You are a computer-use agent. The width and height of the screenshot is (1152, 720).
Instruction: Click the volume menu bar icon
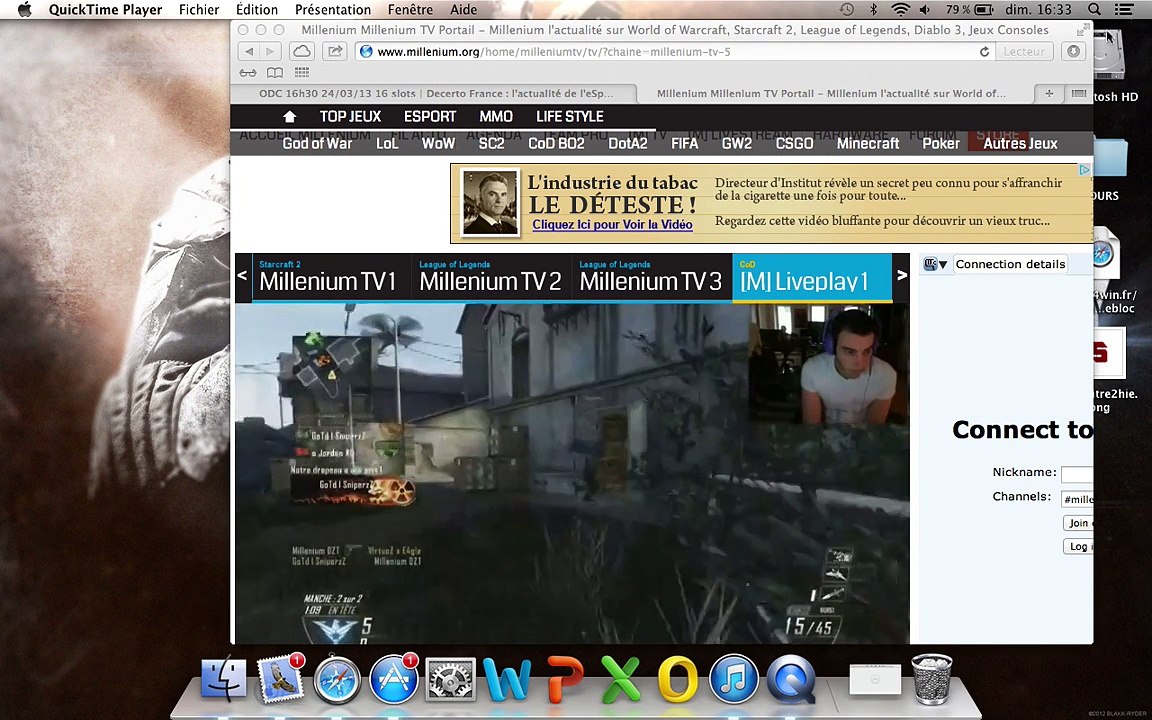(925, 10)
